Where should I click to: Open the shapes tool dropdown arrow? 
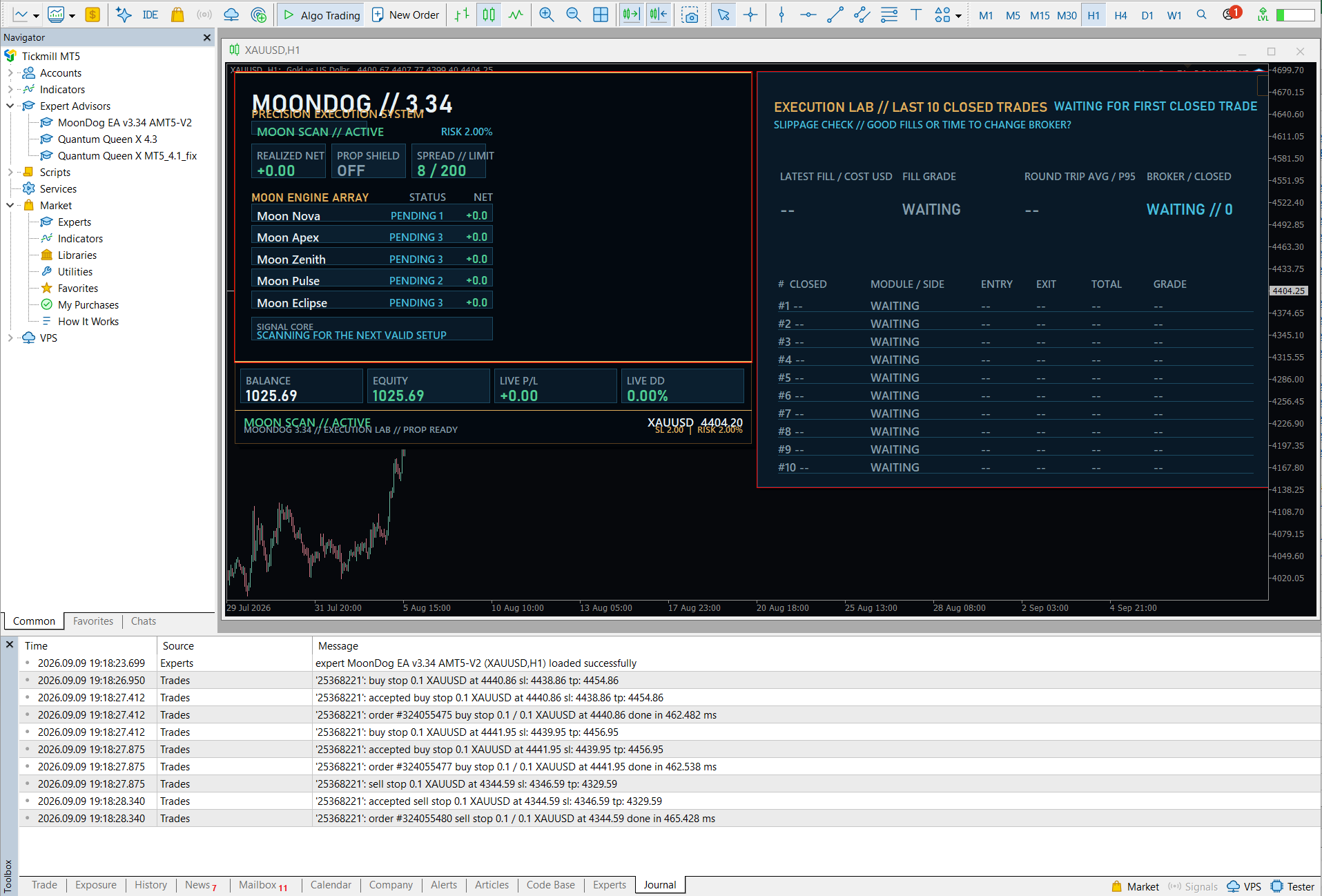pyautogui.click(x=958, y=15)
